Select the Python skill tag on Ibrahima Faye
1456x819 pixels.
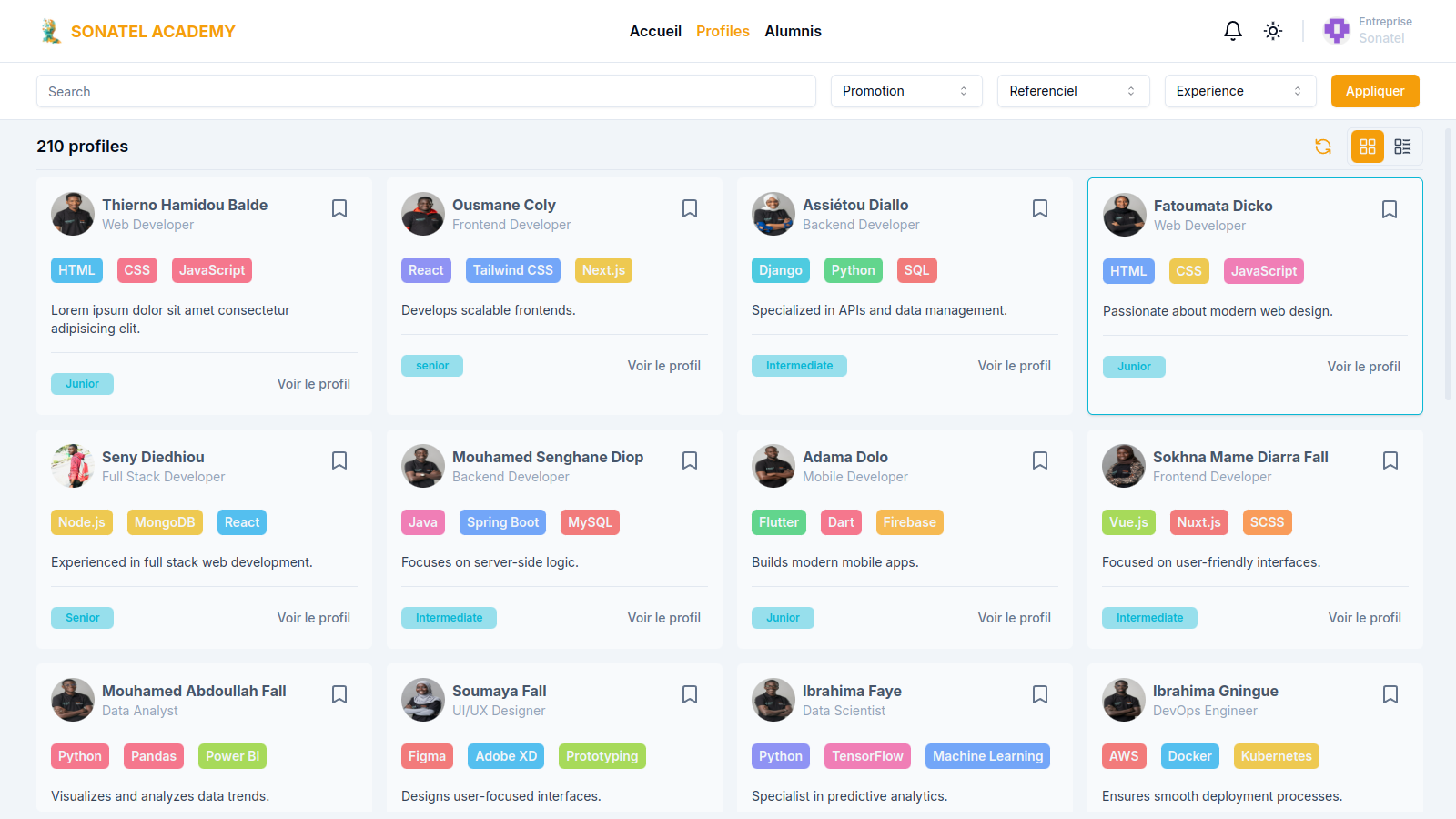pyautogui.click(x=780, y=755)
